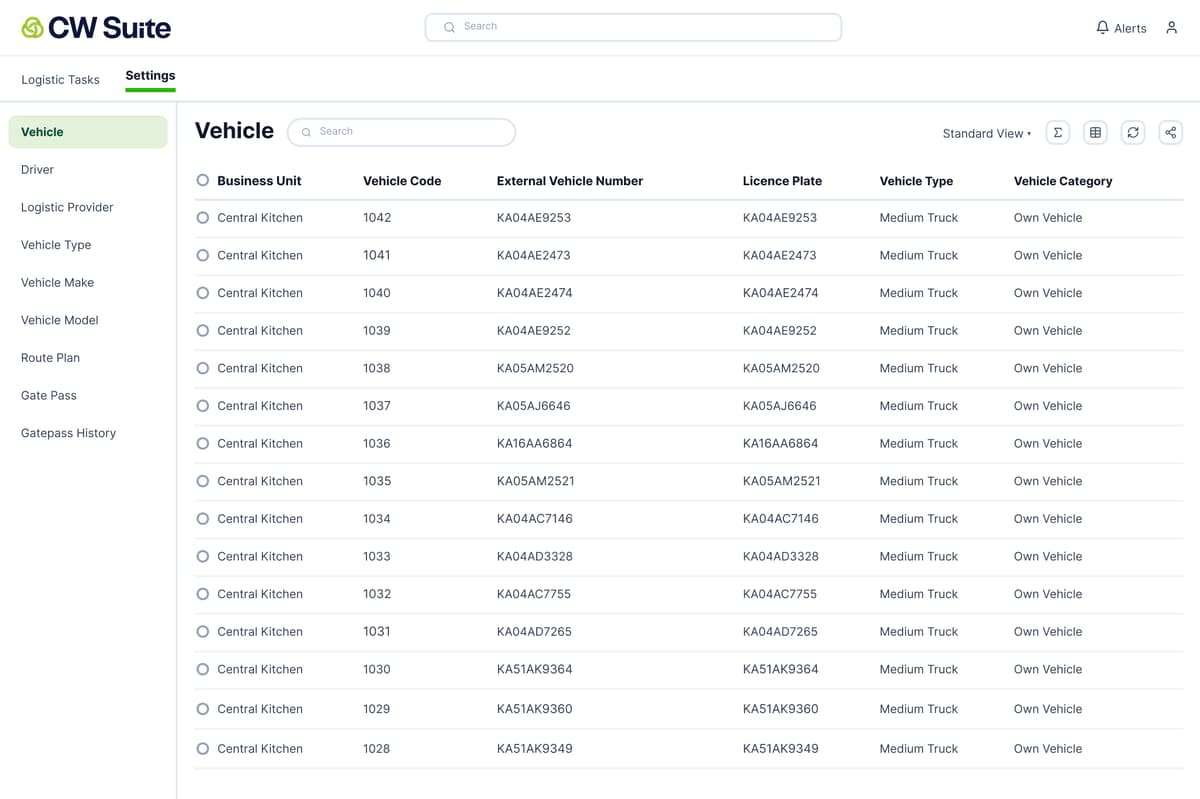The height and width of the screenshot is (799, 1200).
Task: Sort by Vehicle Code column header
Action: pyautogui.click(x=402, y=181)
